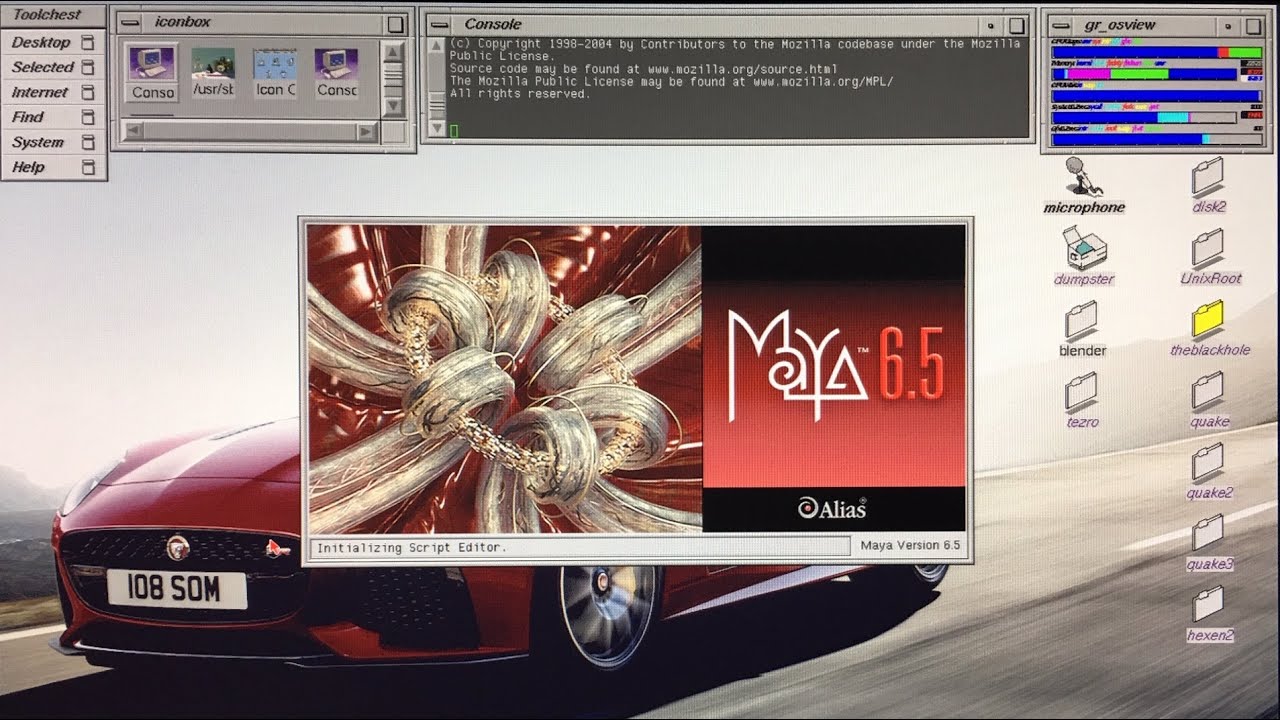This screenshot has height=720, width=1280.
Task: Click iconbox vertical scrollbar down arrow
Action: tap(394, 105)
